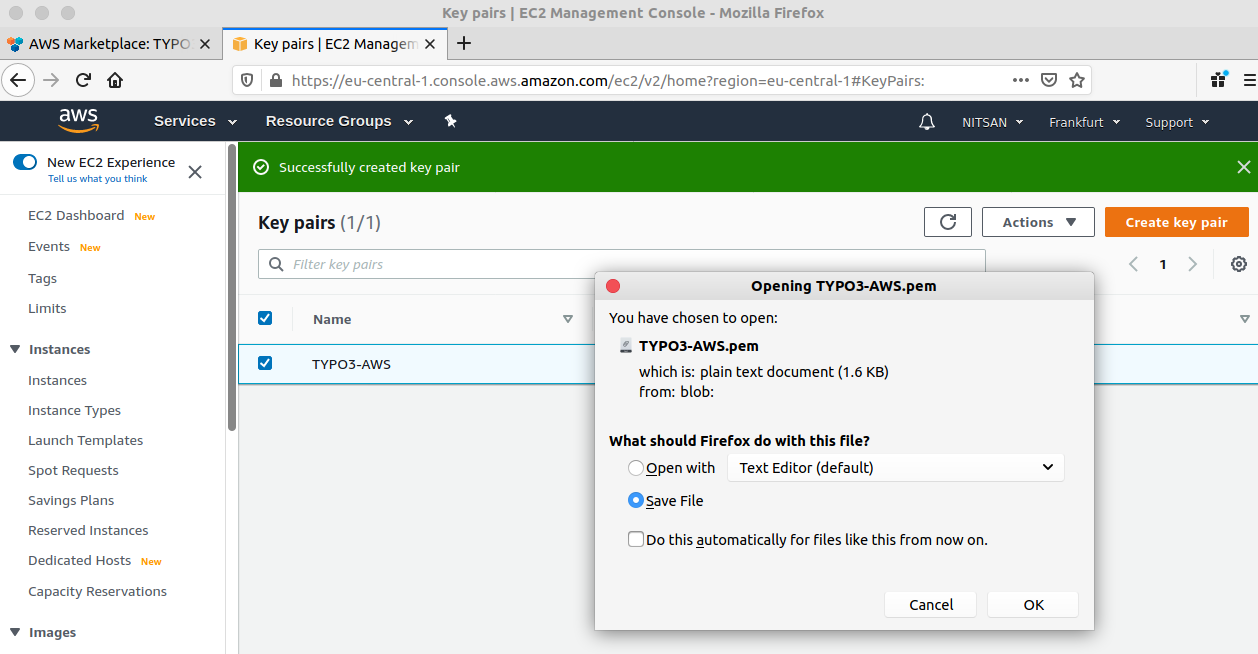Open Tags in the sidebar

42,278
